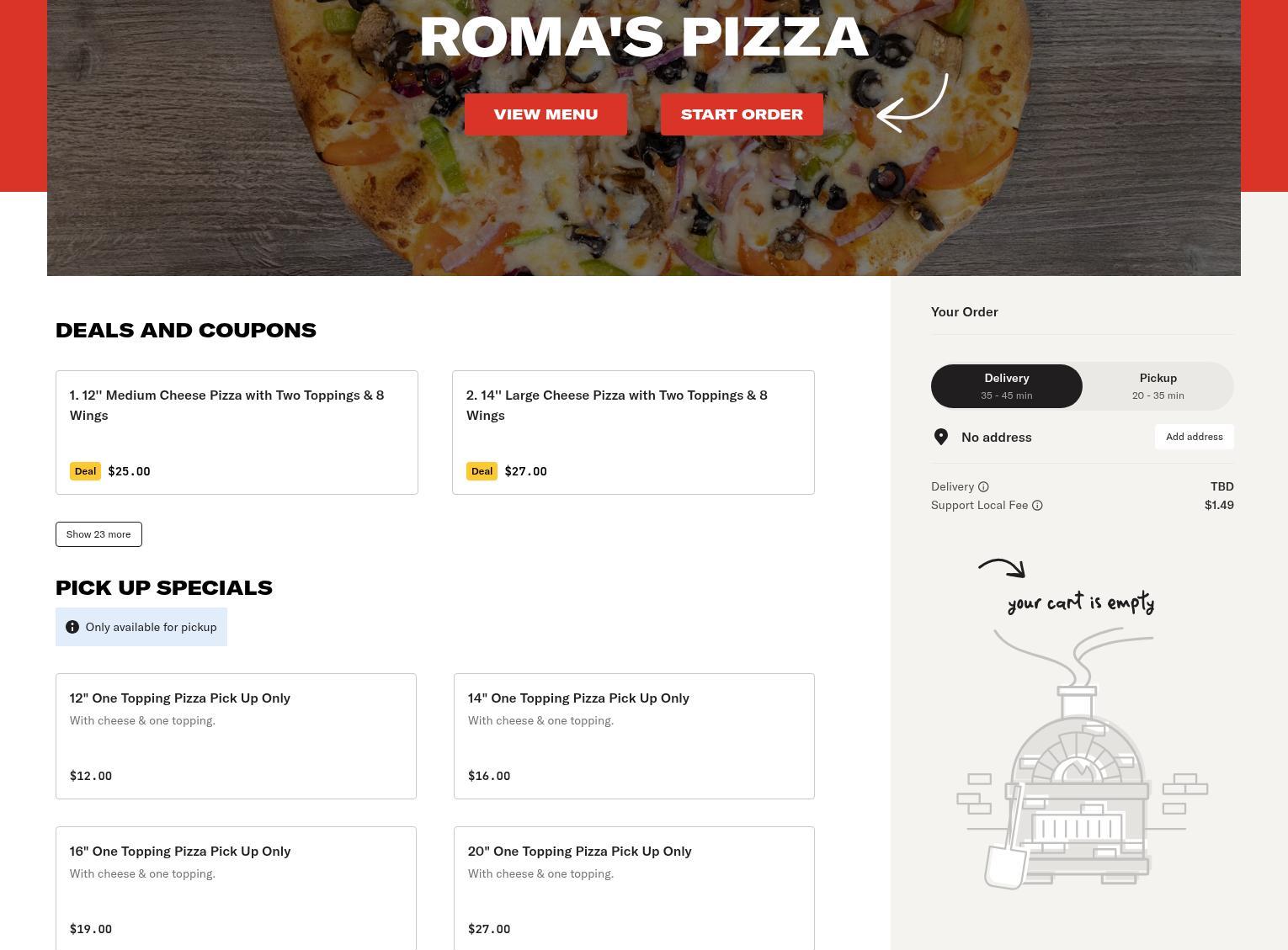Open the View Menu button
The image size is (1288, 950).
[546, 114]
